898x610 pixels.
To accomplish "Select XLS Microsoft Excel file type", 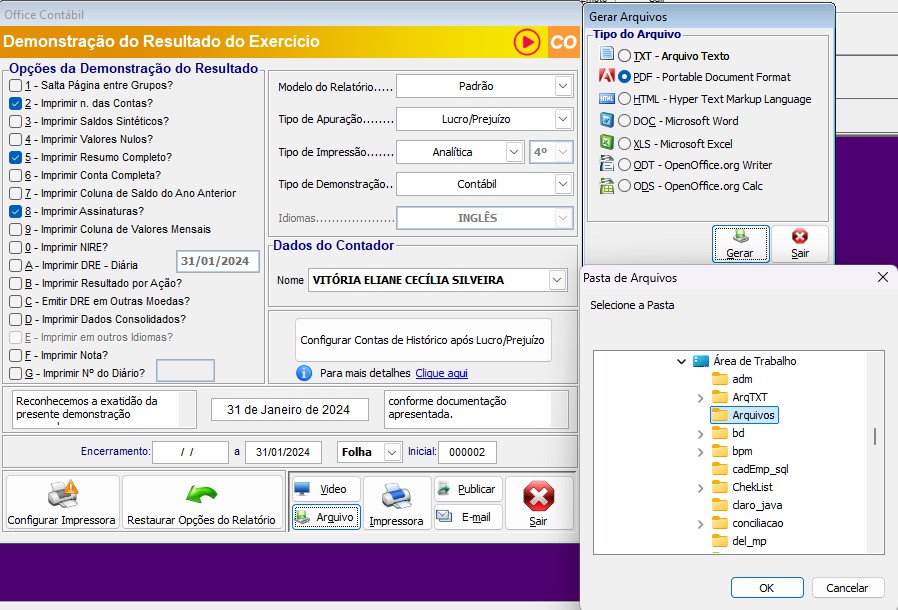I will (x=625, y=143).
